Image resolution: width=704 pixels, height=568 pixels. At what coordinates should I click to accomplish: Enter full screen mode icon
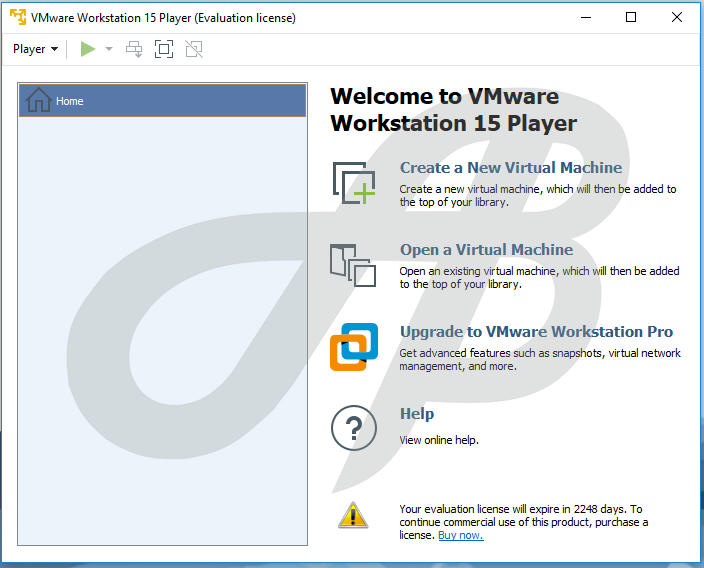[x=164, y=49]
